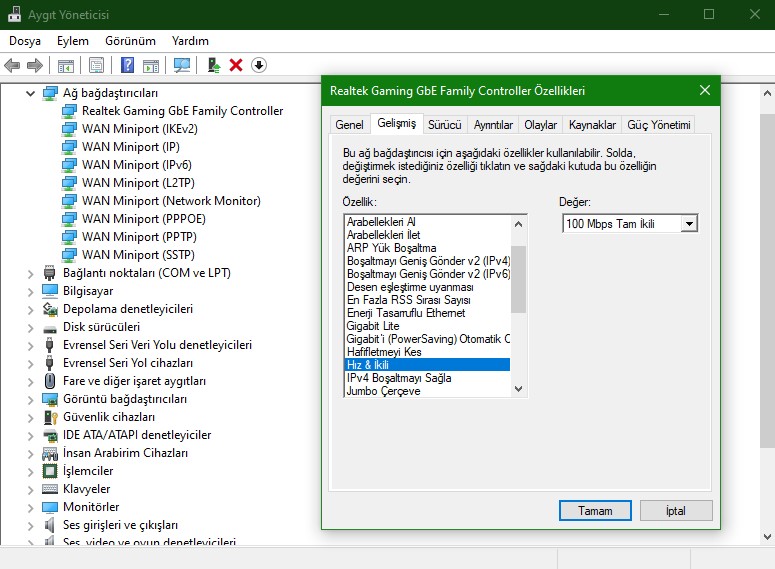The image size is (775, 569).
Task: Select IDE ATA/ATAPI denetleyiciler category
Action: [137, 435]
